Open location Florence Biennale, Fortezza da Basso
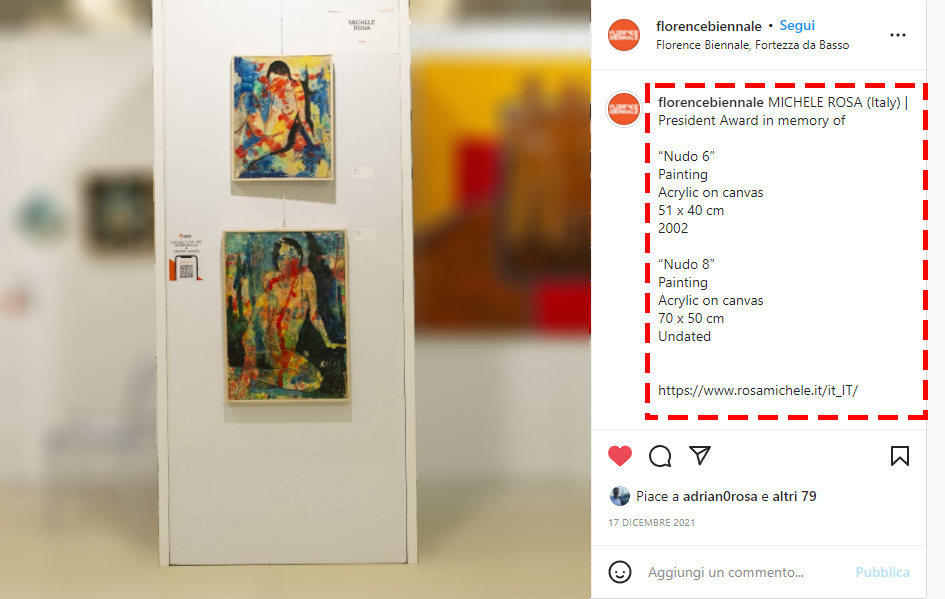945x599 pixels. tap(752, 45)
